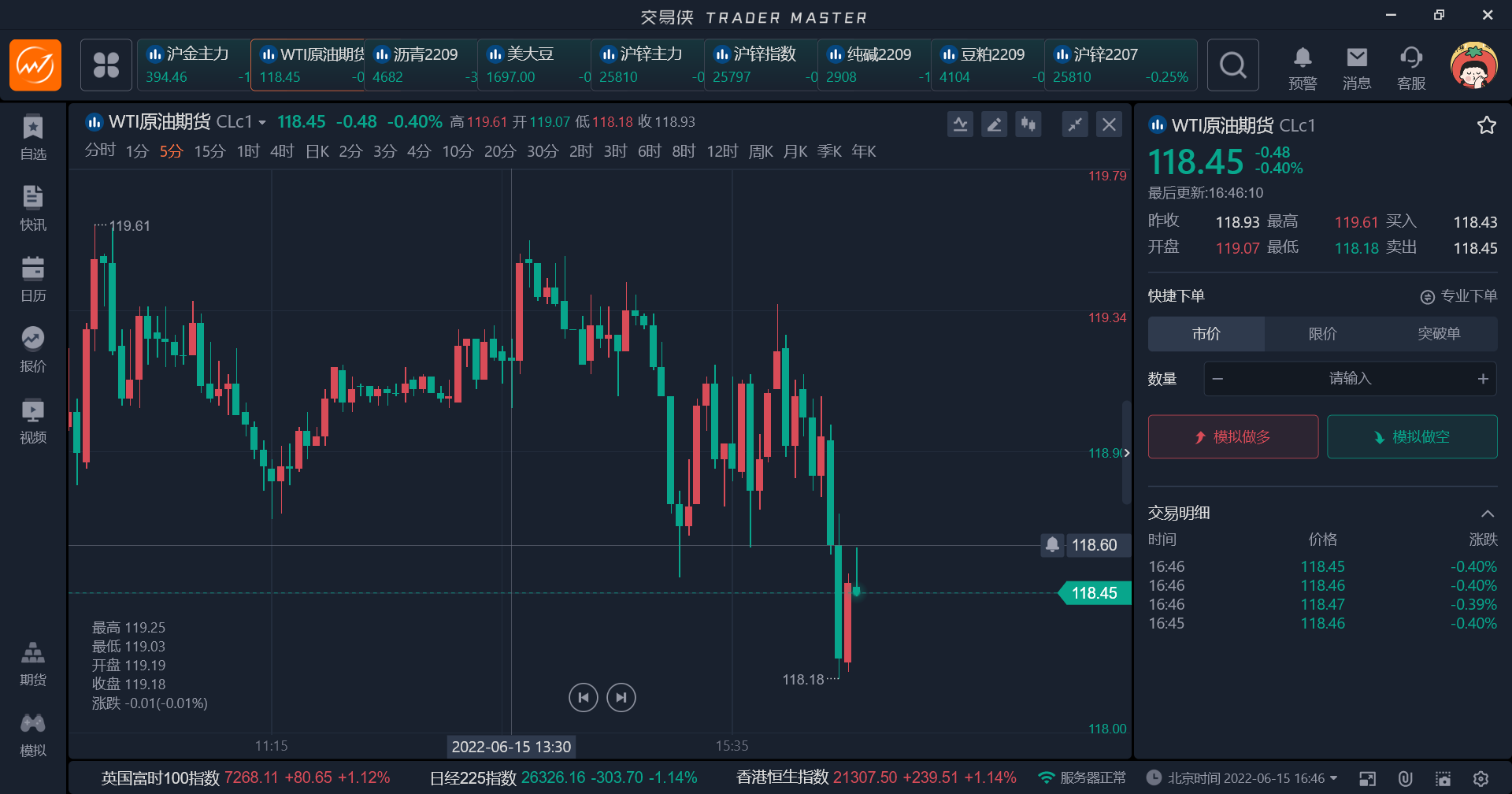The image size is (1512, 794).
Task: Open the search magnifier icon
Action: pyautogui.click(x=1233, y=65)
